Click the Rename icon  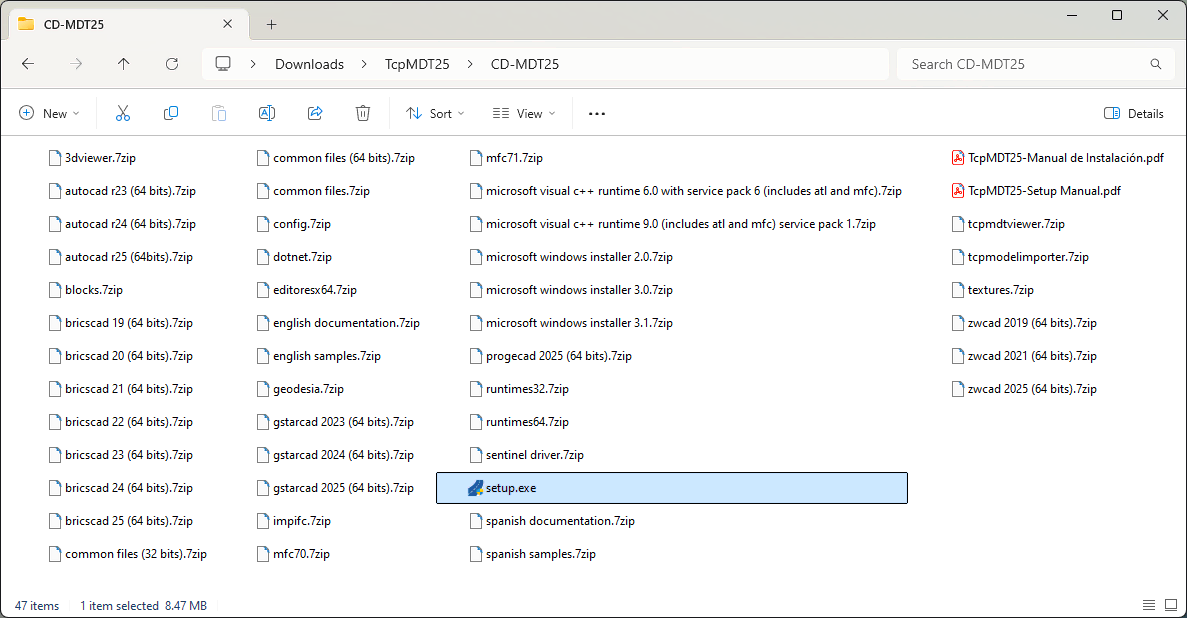pyautogui.click(x=266, y=114)
